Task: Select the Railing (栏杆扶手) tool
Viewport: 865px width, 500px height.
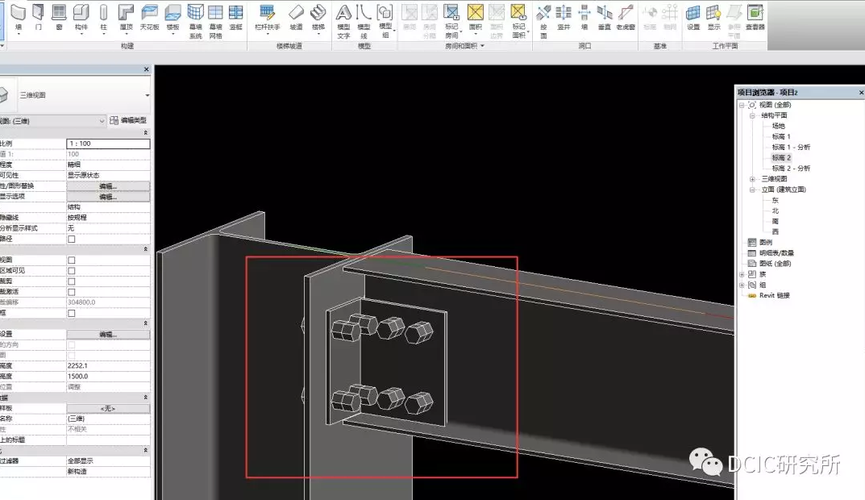Action: pos(268,17)
